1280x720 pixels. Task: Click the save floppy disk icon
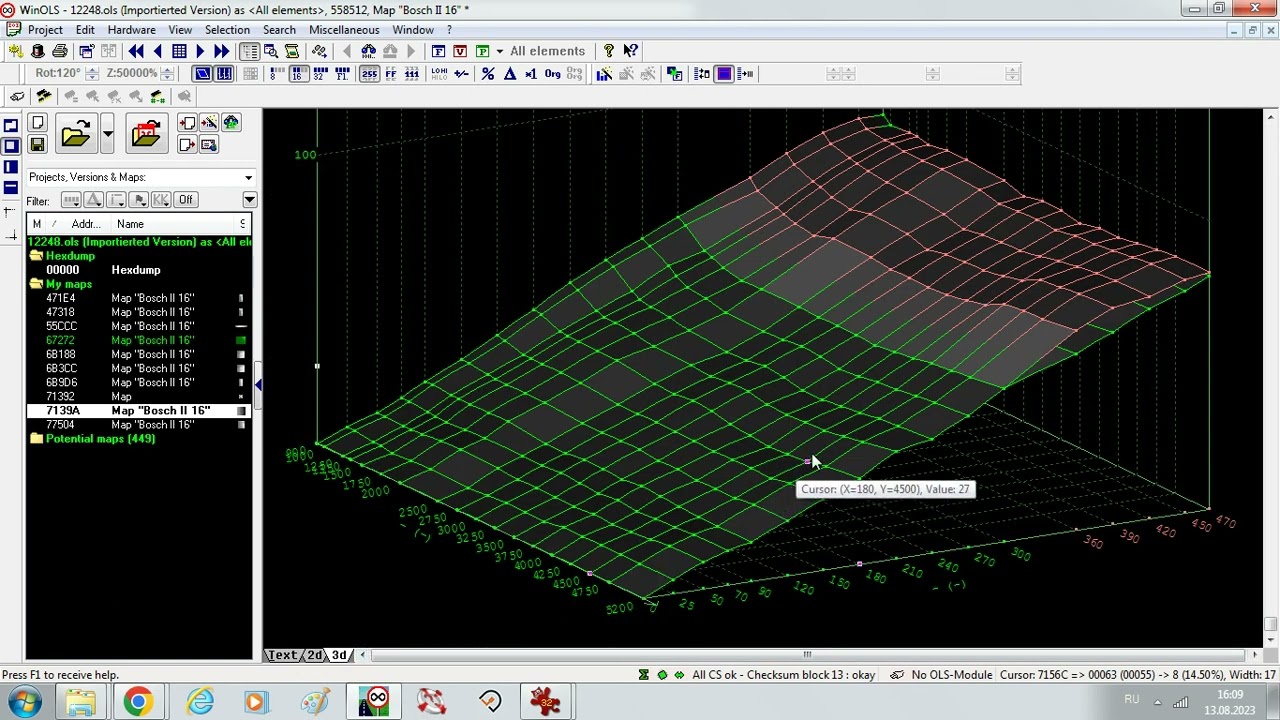[37, 145]
